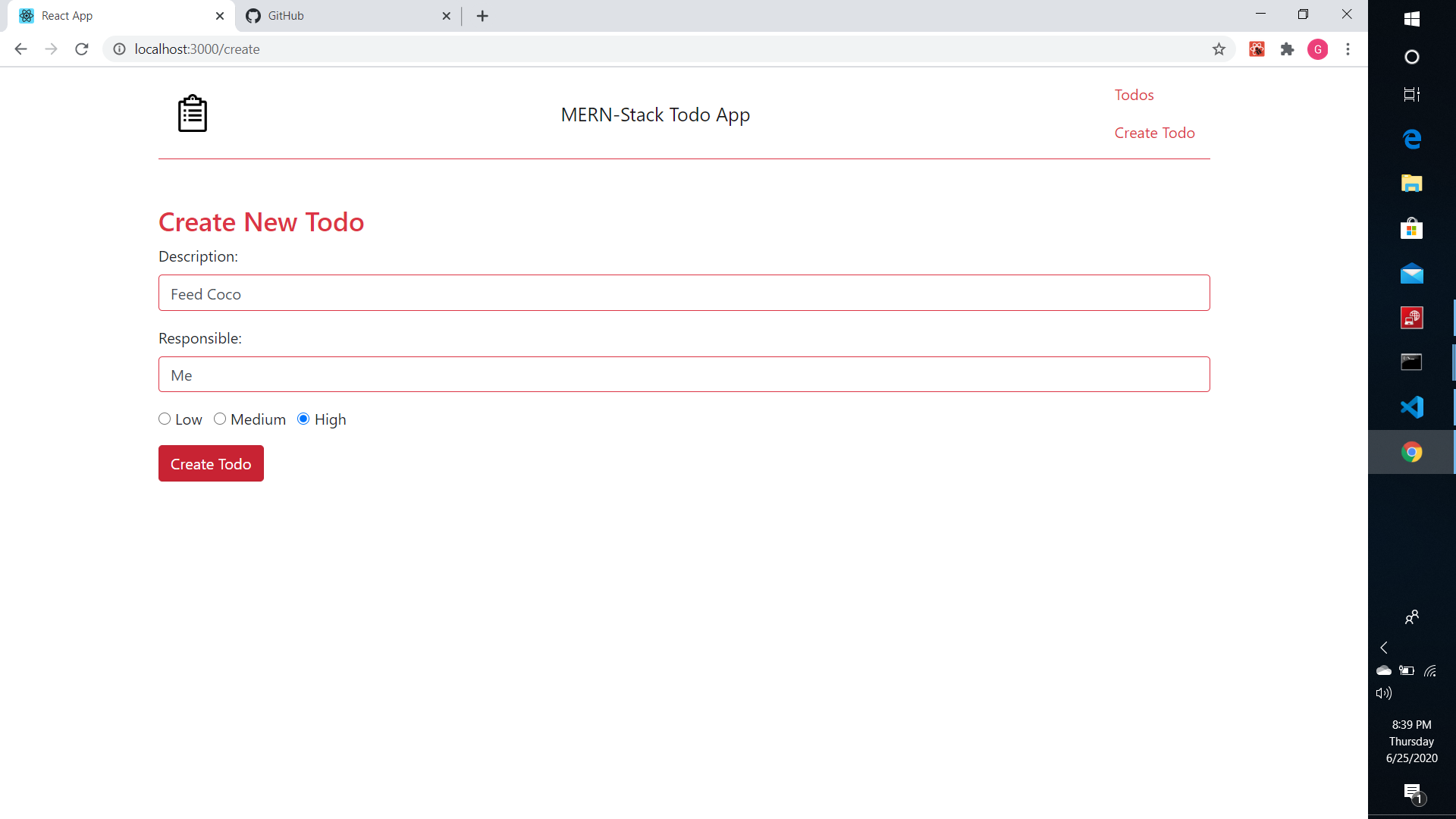1456x819 pixels.
Task: Select High priority radio button
Action: click(x=303, y=419)
